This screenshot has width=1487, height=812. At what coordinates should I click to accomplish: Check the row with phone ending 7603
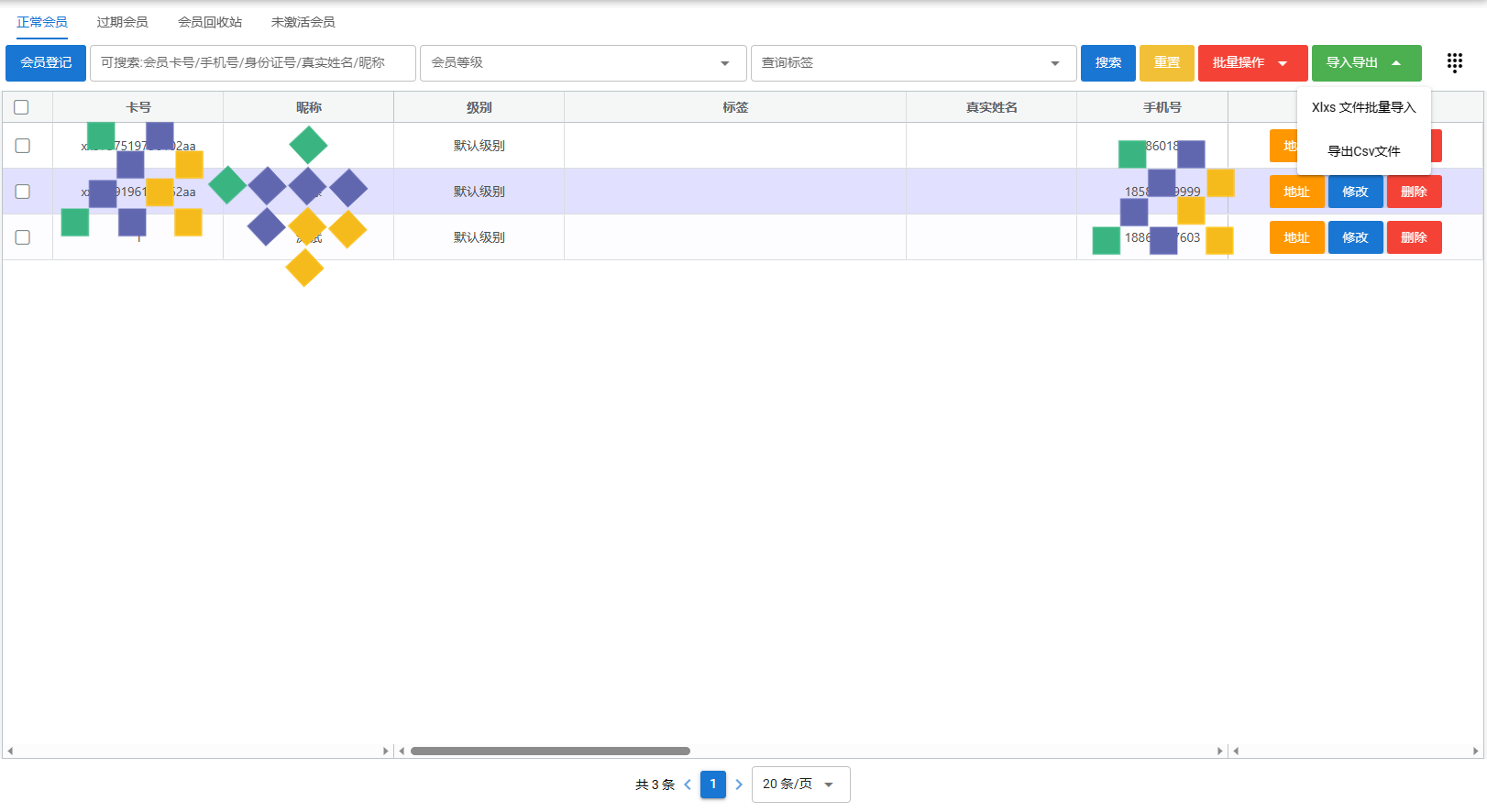click(23, 237)
